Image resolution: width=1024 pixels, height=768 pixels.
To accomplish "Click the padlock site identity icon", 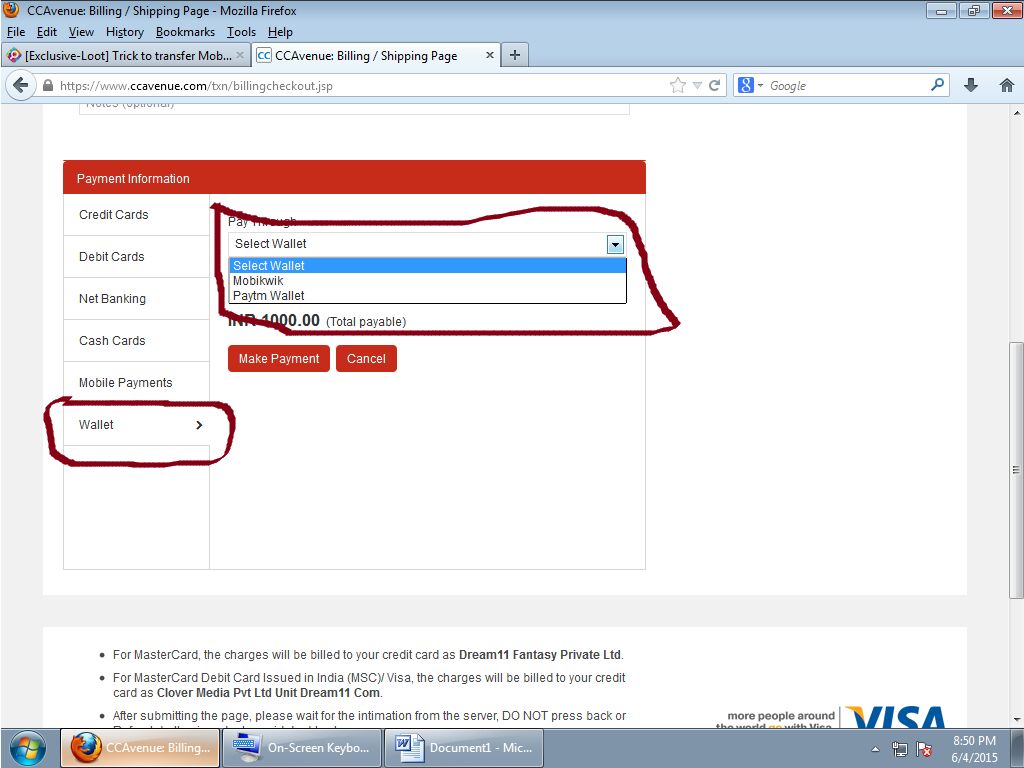I will click(x=48, y=86).
